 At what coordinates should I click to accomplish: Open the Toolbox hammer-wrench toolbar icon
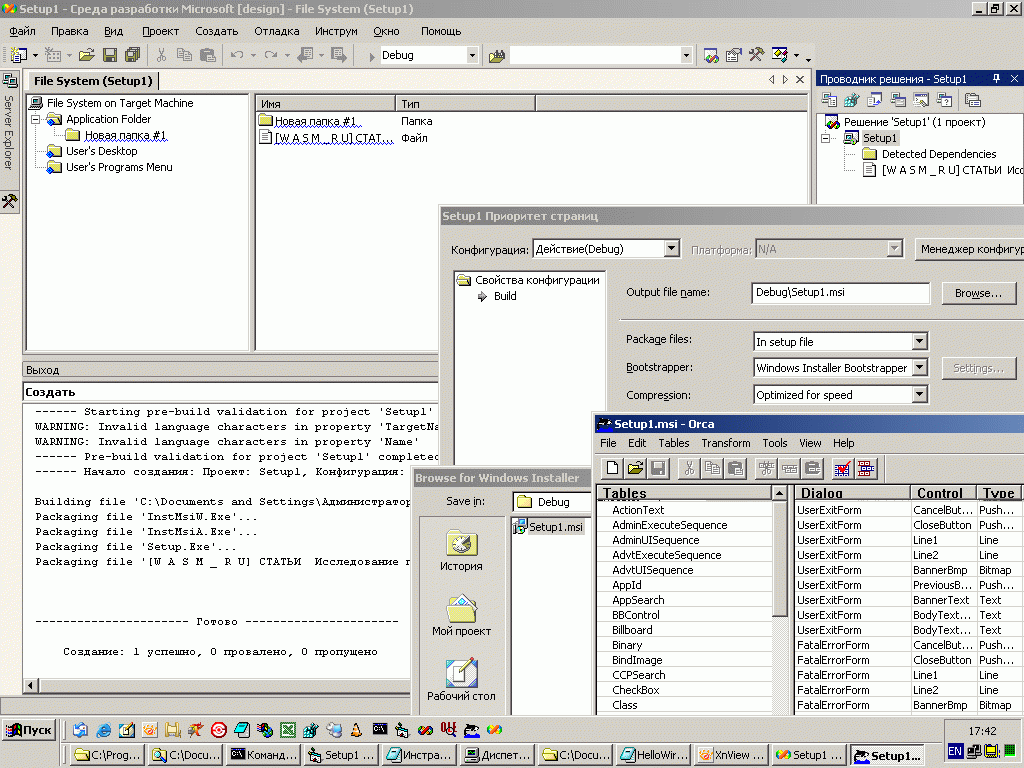point(756,56)
